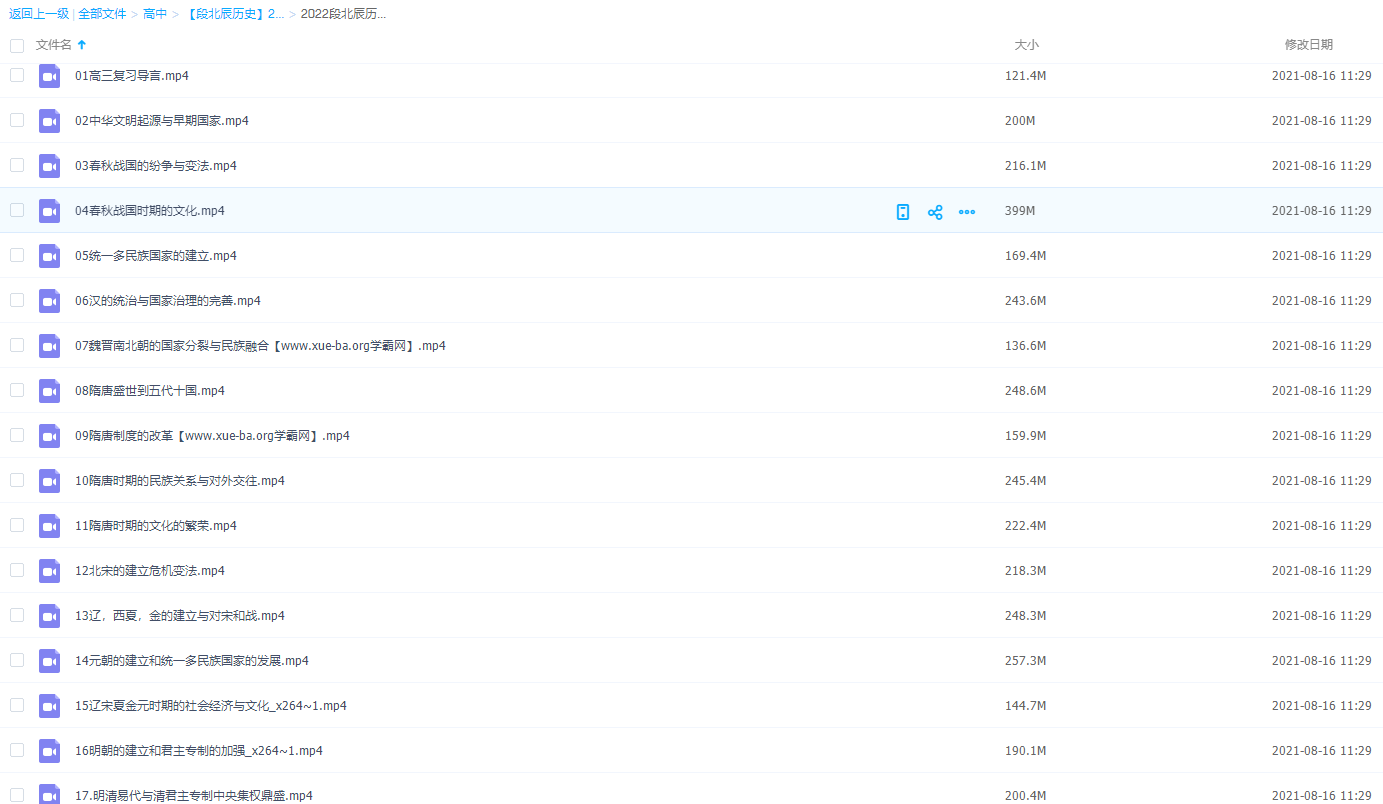
Task: Open file 16明朝的建立和君主专制的加强_x264~1.mp4
Action: click(x=198, y=751)
